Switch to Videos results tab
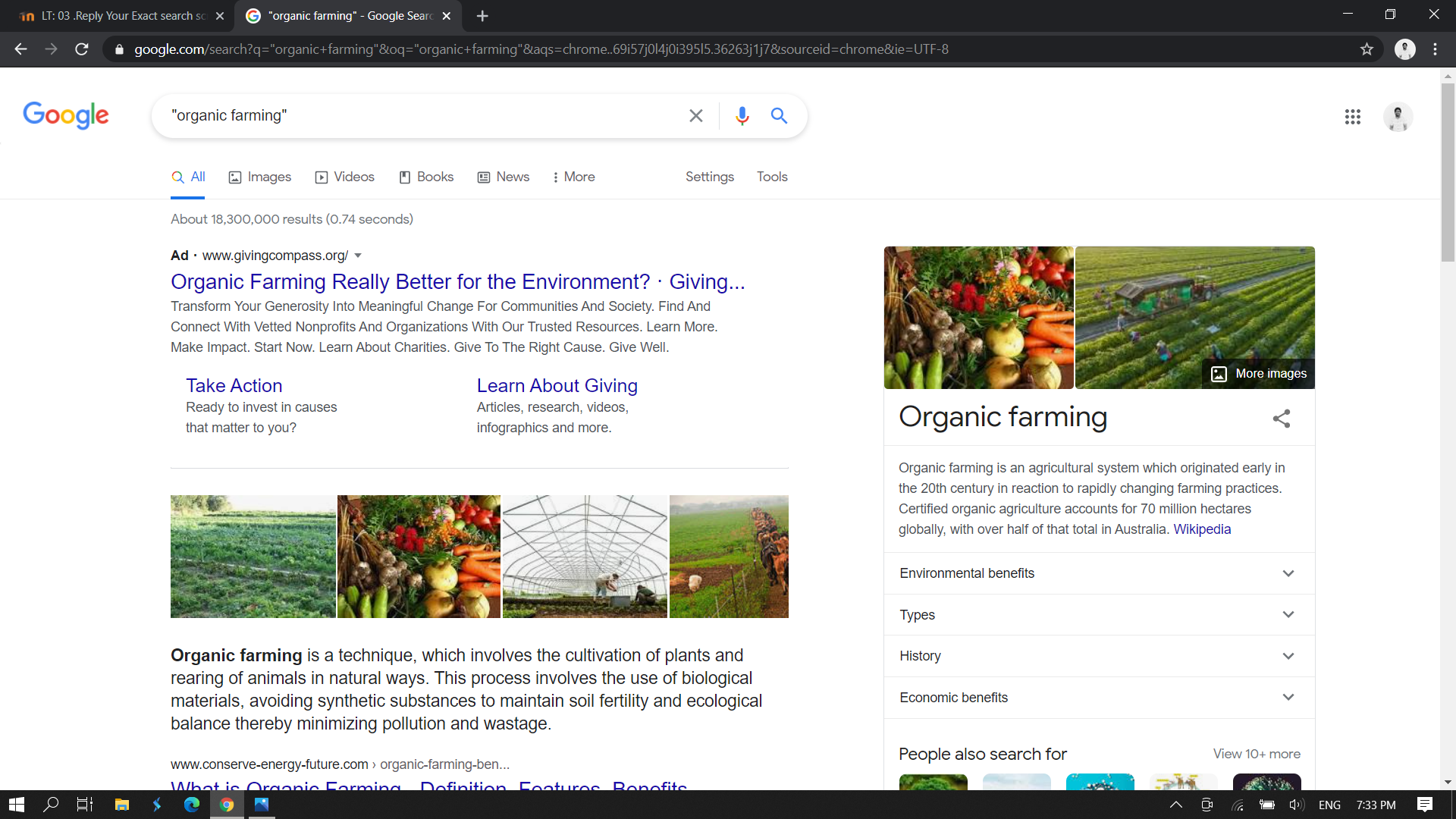This screenshot has width=1456, height=819. coord(345,177)
